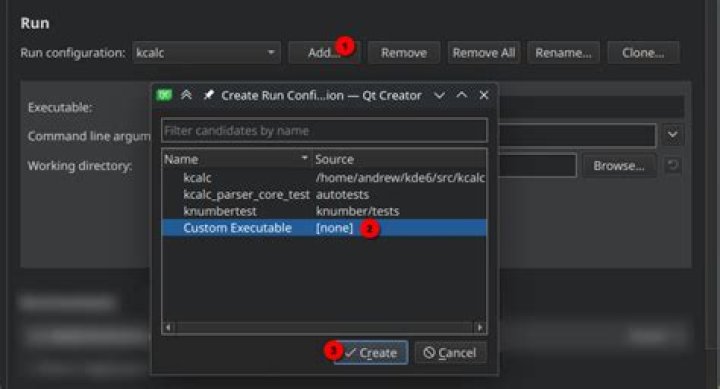Expand the command line arguments chevron dropdown
720x389 pixels.
[x=673, y=135]
